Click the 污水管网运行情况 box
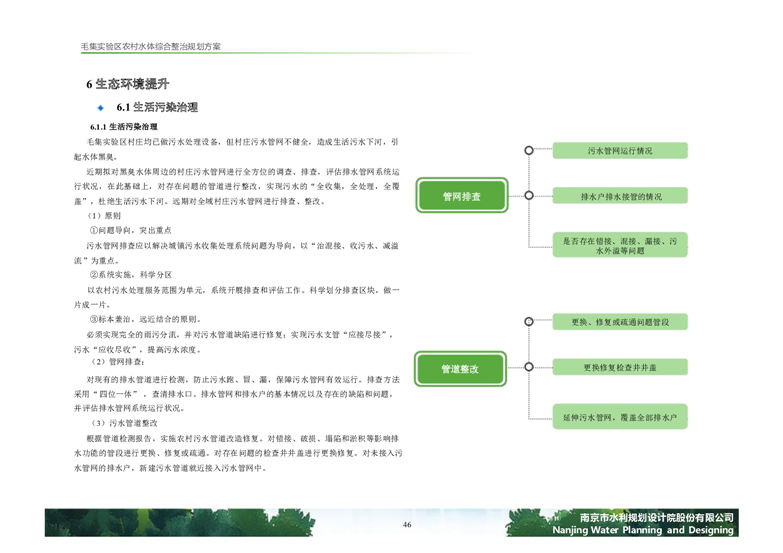The image size is (783, 553). tap(620, 151)
